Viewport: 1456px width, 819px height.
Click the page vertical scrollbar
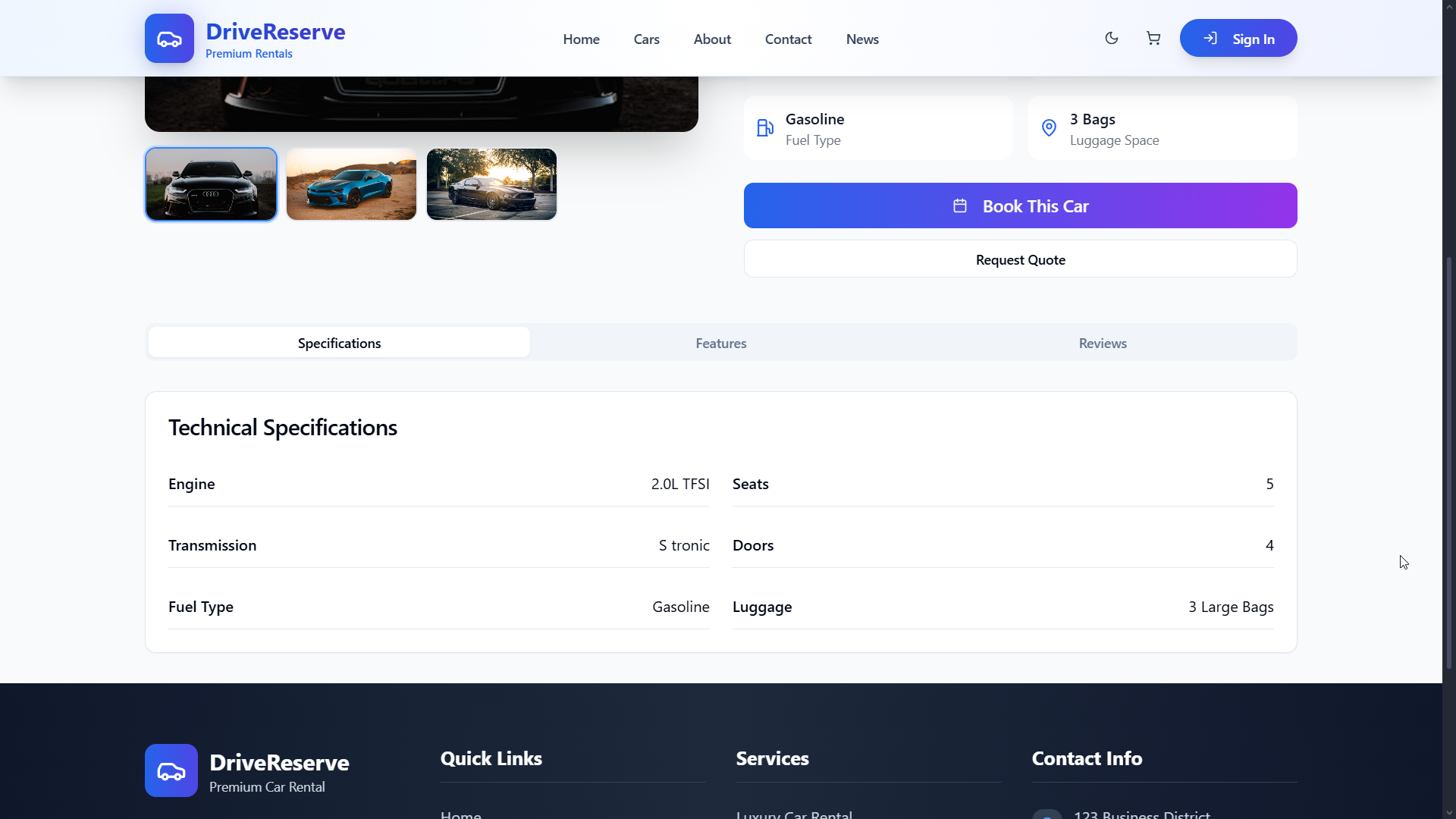tap(1448, 463)
